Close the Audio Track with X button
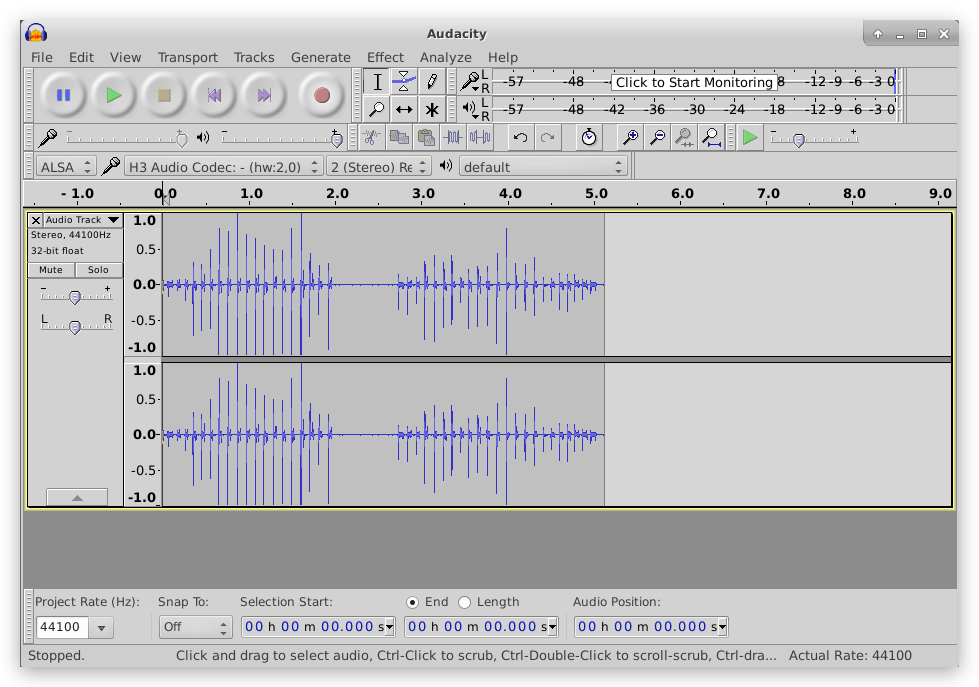The height and width of the screenshot is (687, 979). (x=36, y=220)
